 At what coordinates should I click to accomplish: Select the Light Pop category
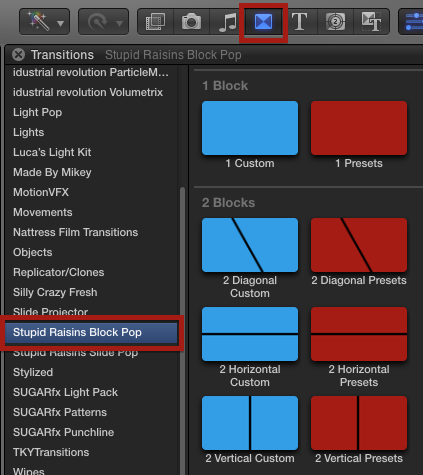point(37,112)
